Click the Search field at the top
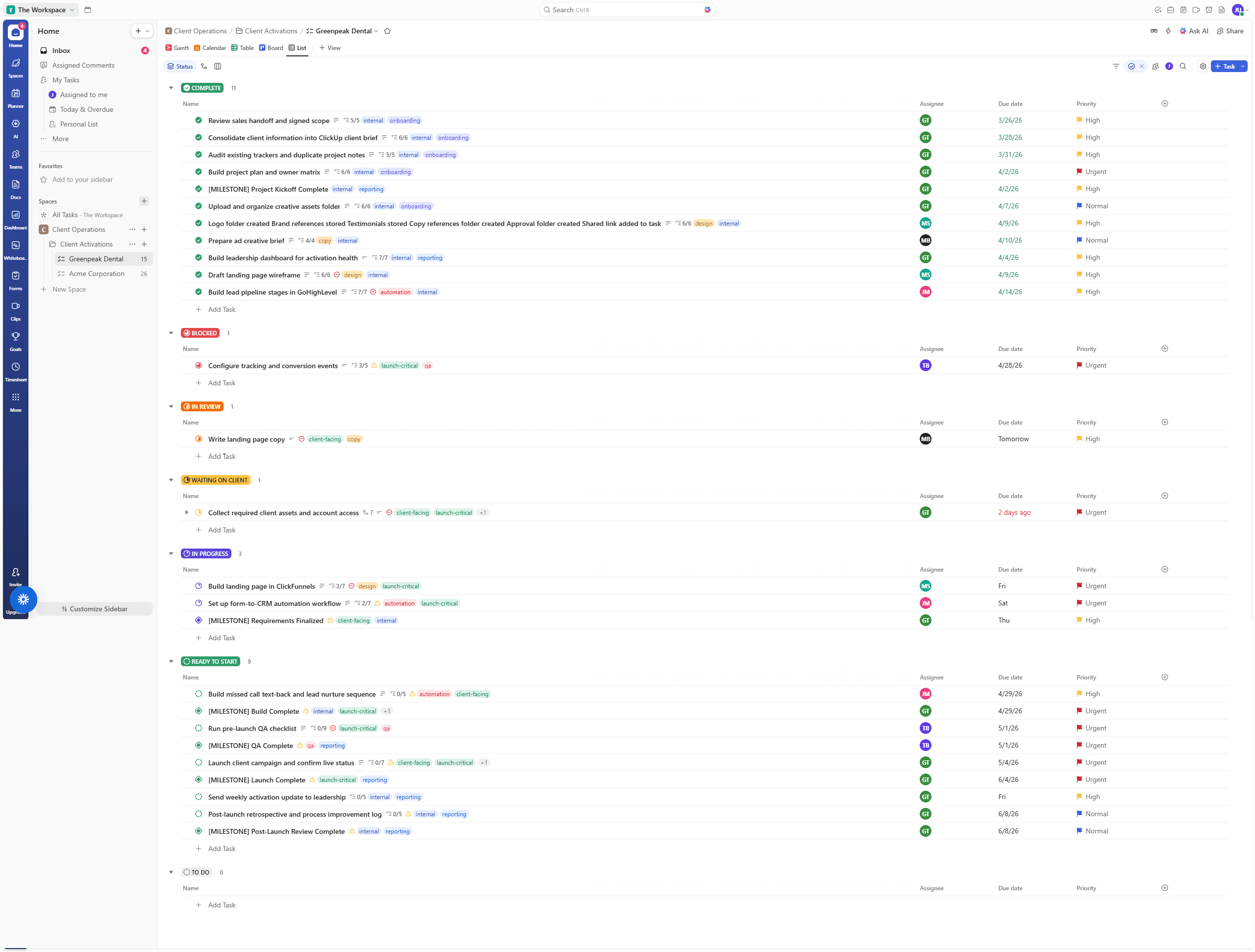The height and width of the screenshot is (952, 1255). (x=624, y=10)
